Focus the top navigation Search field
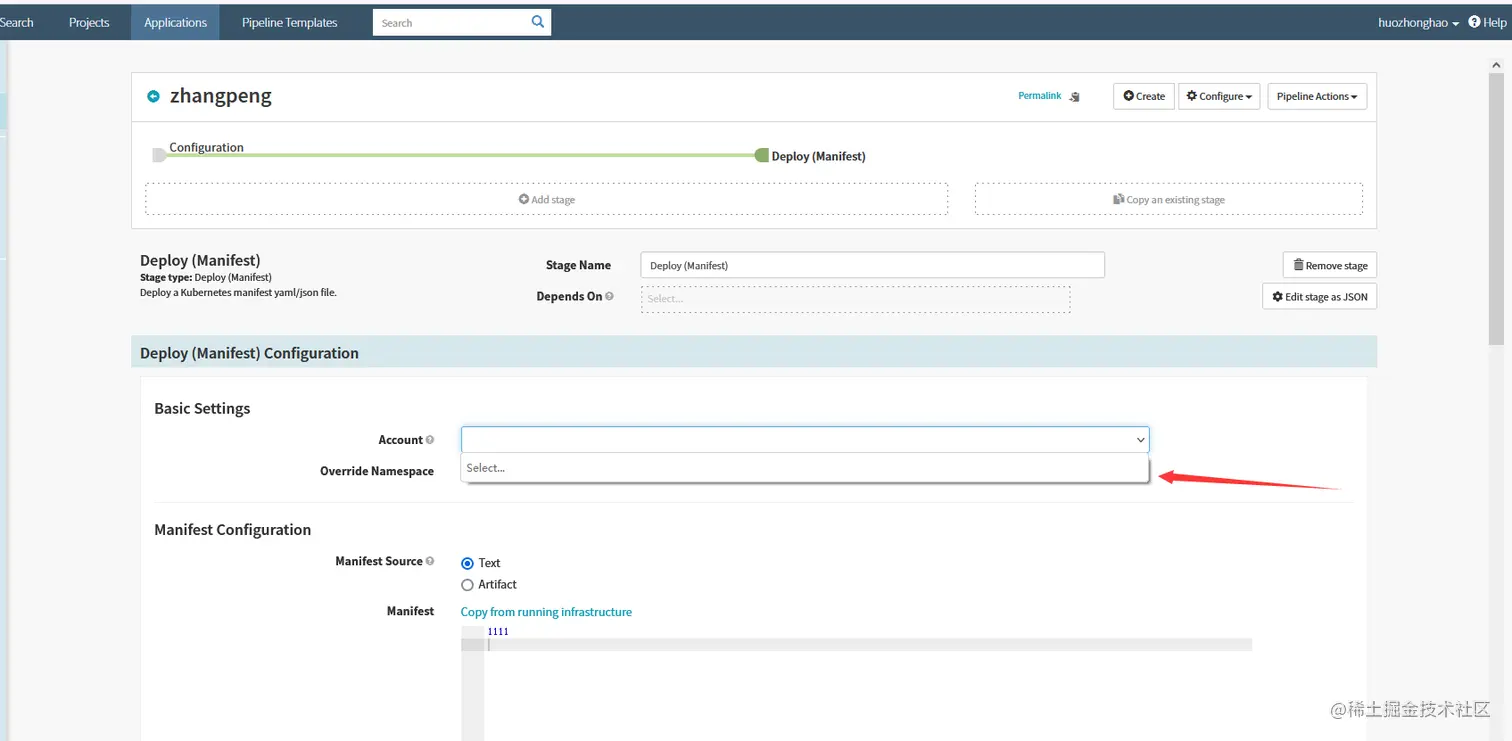Viewport: 1512px width, 741px height. (x=450, y=22)
